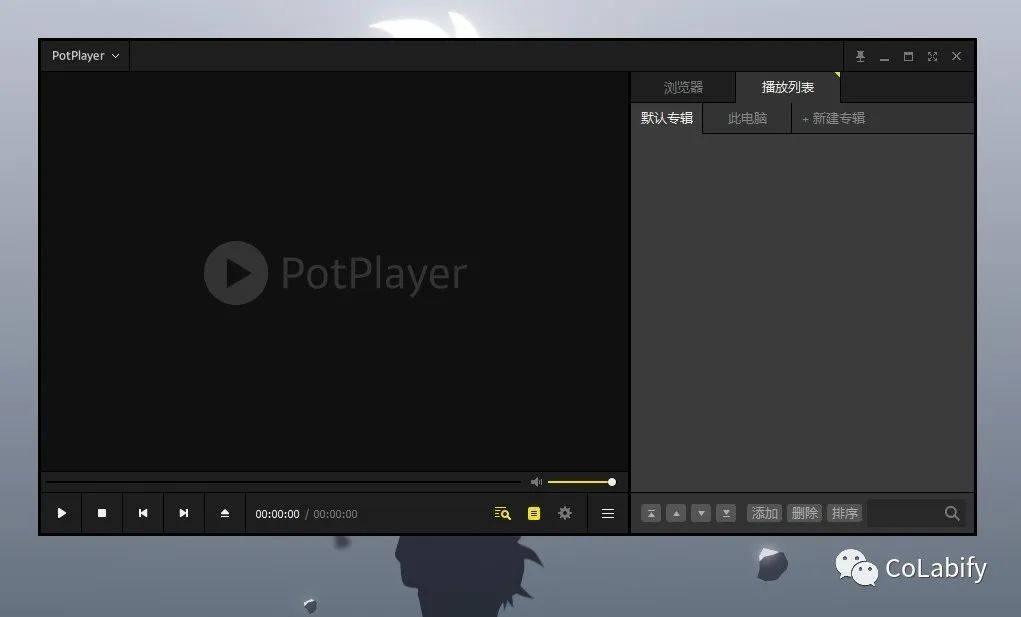
Task: Skip to previous item in playlist
Action: 143,512
